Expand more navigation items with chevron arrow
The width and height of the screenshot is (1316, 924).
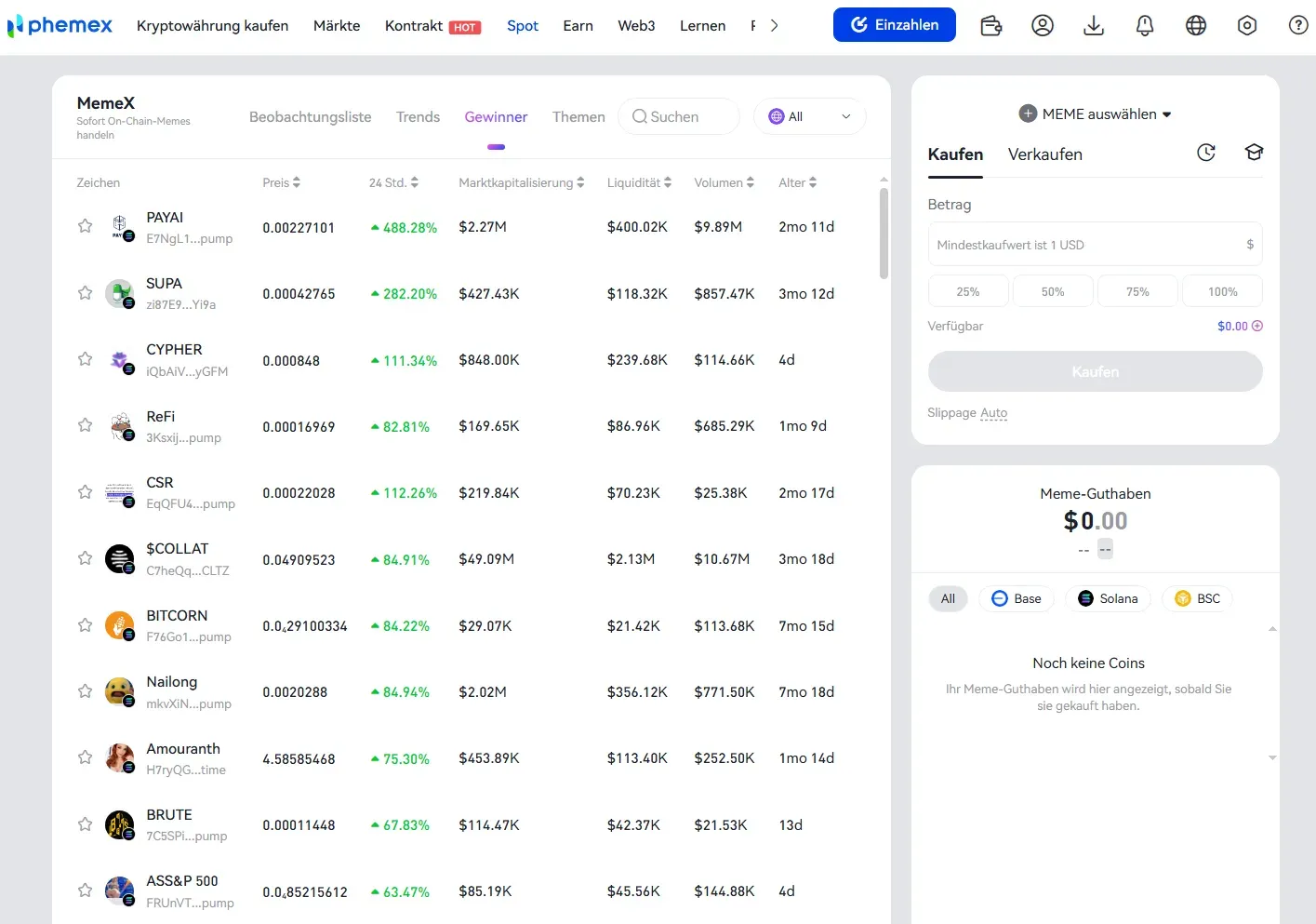[x=774, y=26]
